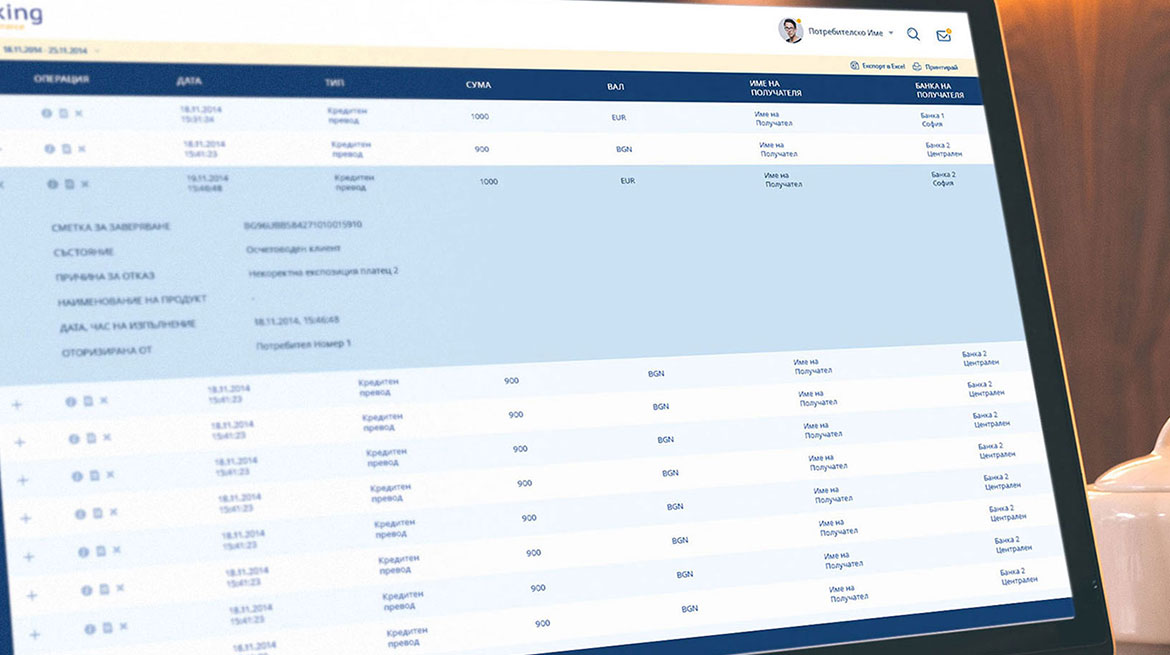Sort by the ДАТА column header
This screenshot has width=1170, height=655.
coord(189,81)
